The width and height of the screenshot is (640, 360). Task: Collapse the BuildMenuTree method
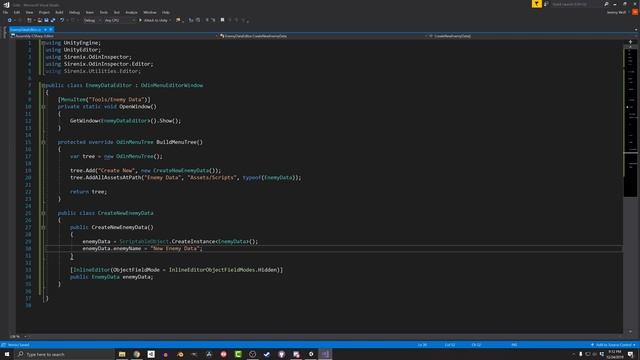pos(43,142)
